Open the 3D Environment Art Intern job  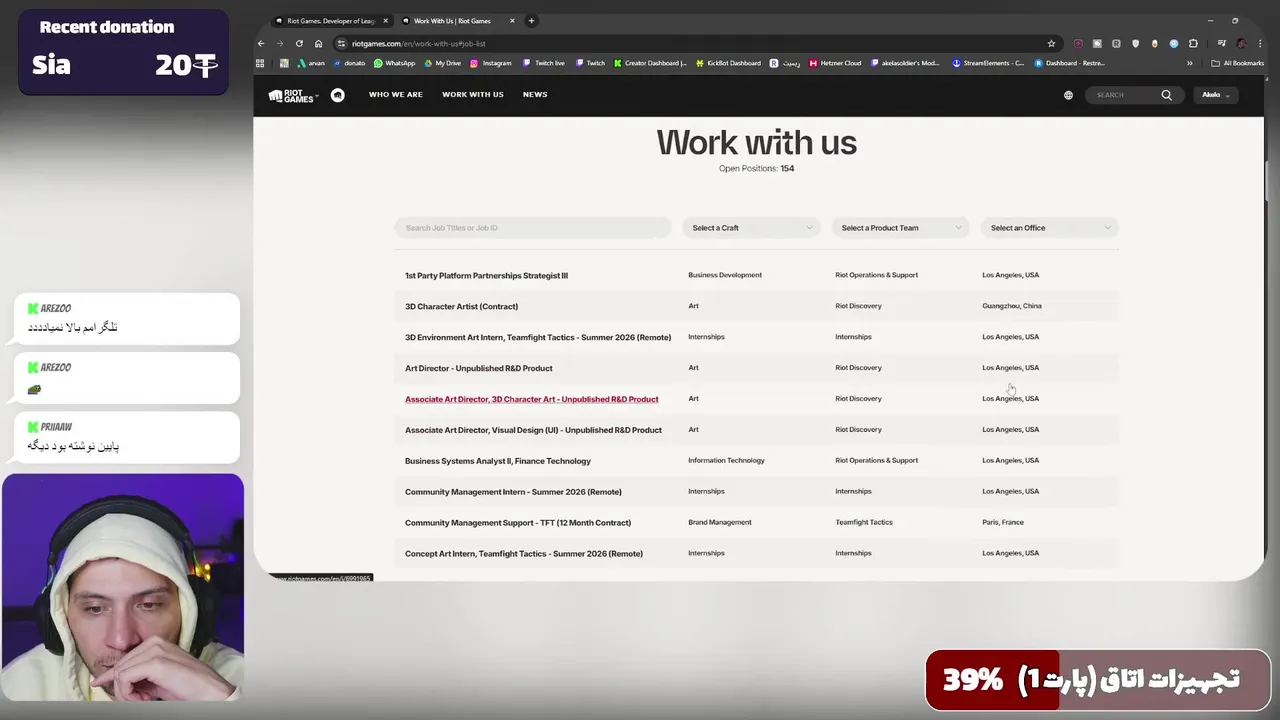coord(538,337)
